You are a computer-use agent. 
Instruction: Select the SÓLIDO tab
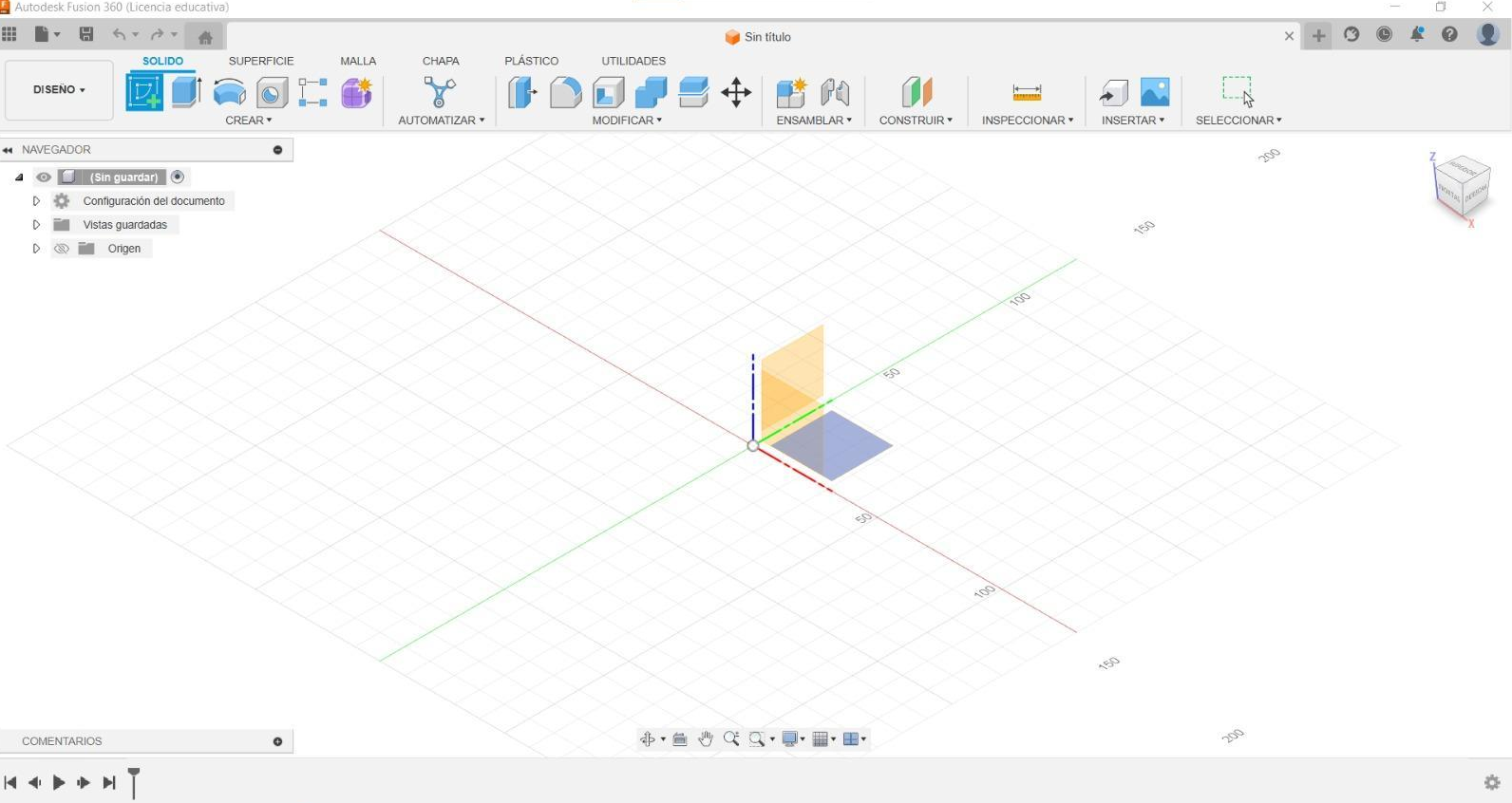(x=162, y=61)
